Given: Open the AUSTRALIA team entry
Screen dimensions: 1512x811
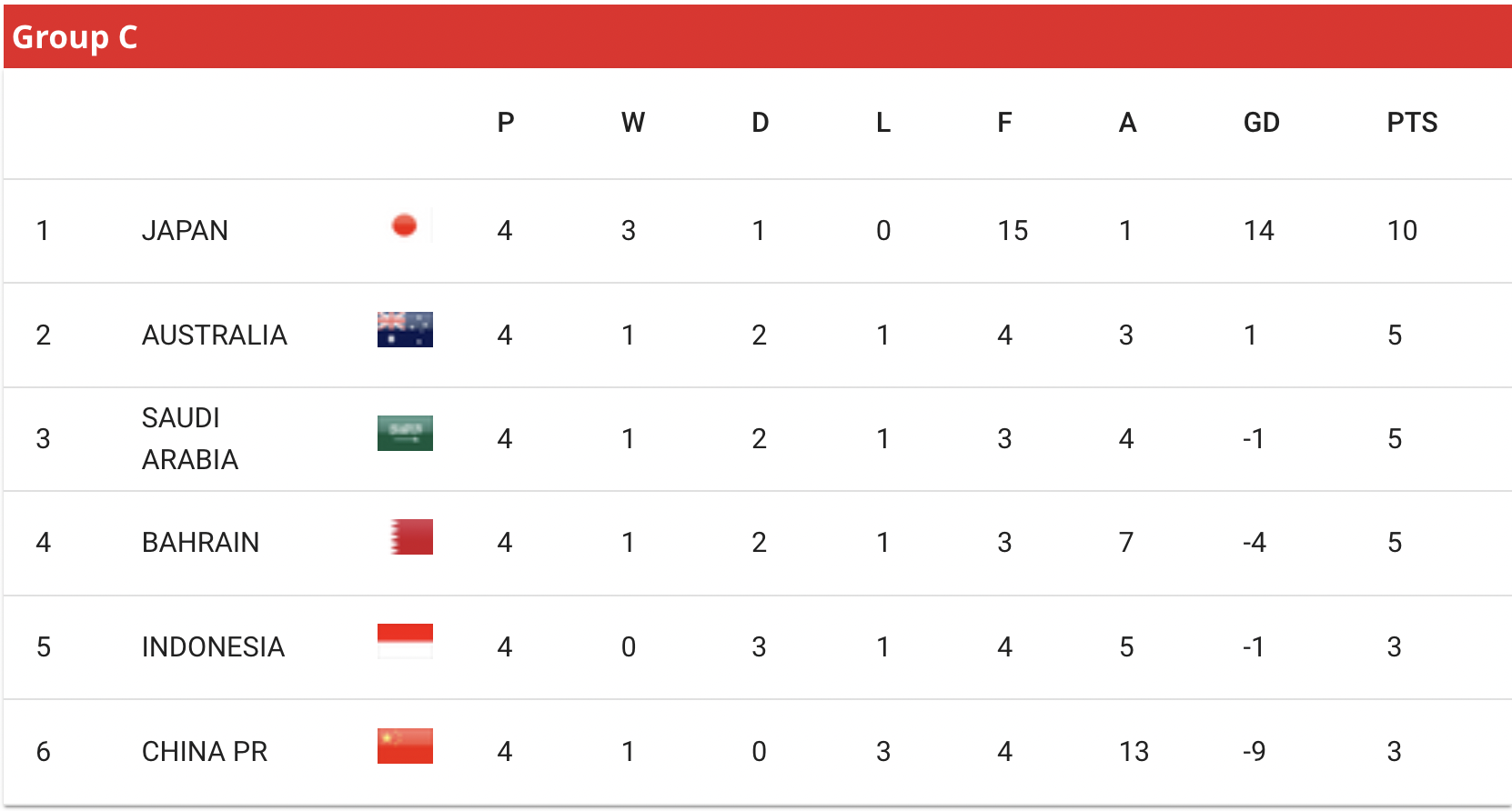Looking at the screenshot, I should pos(215,335).
